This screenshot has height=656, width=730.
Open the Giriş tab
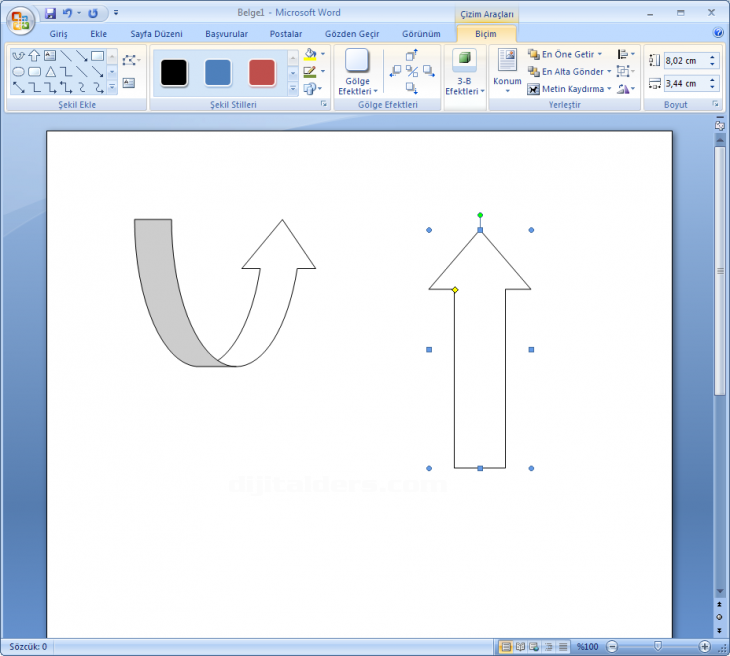point(59,34)
